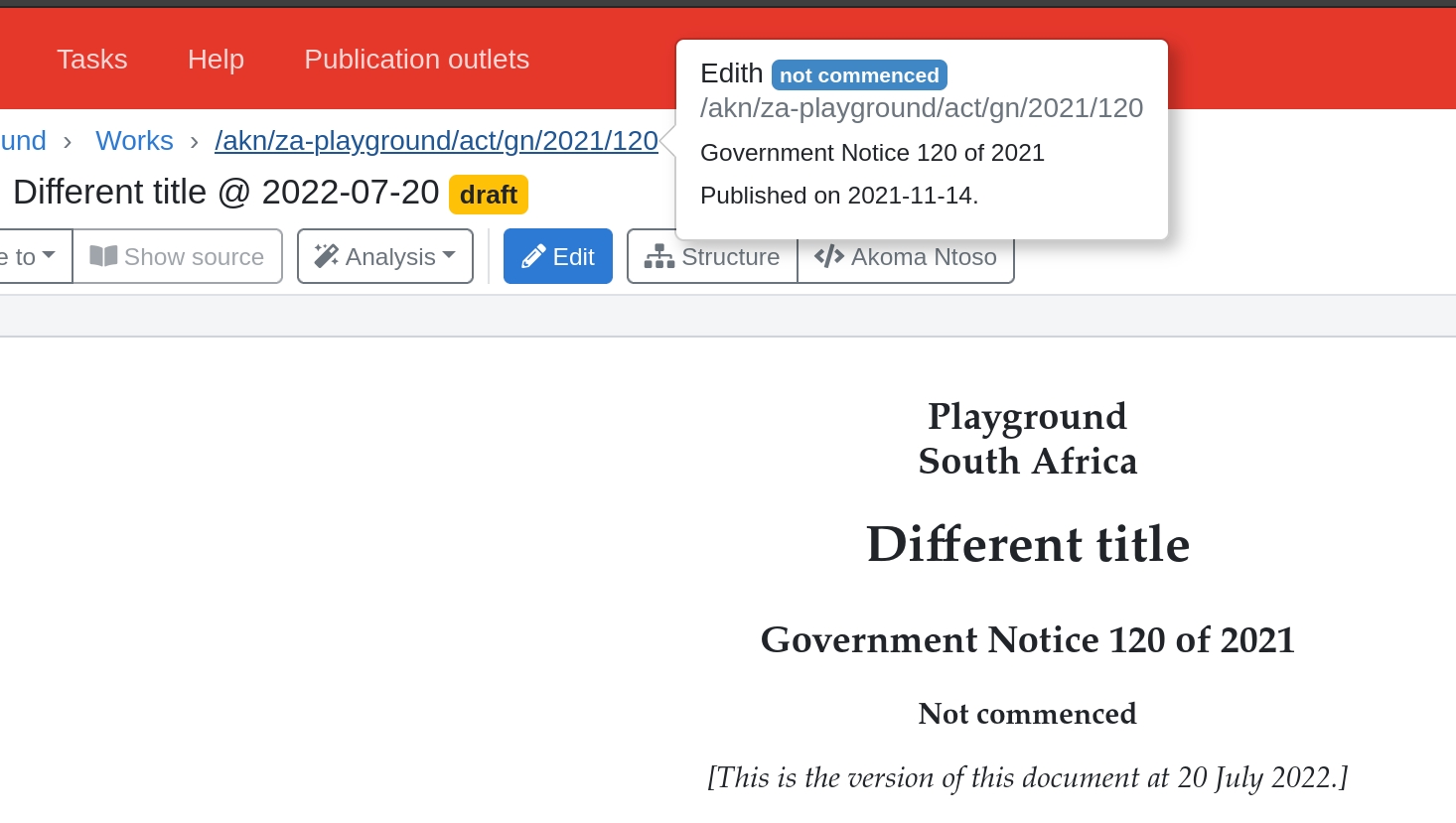Open the Tasks menu item
The height and width of the screenshot is (823, 1456).
point(91,60)
